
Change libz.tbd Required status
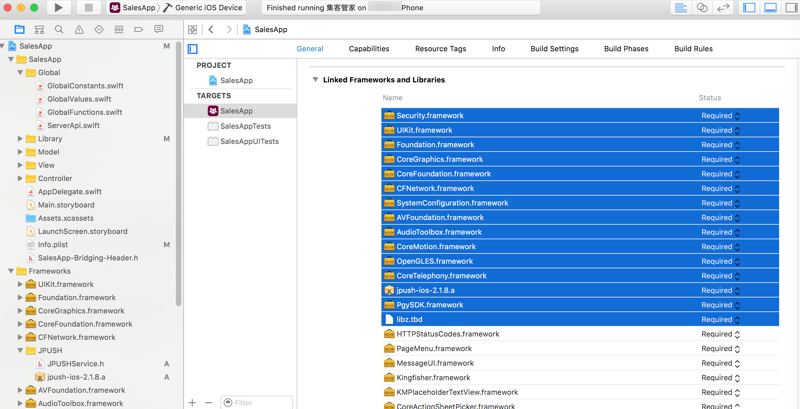pos(720,320)
